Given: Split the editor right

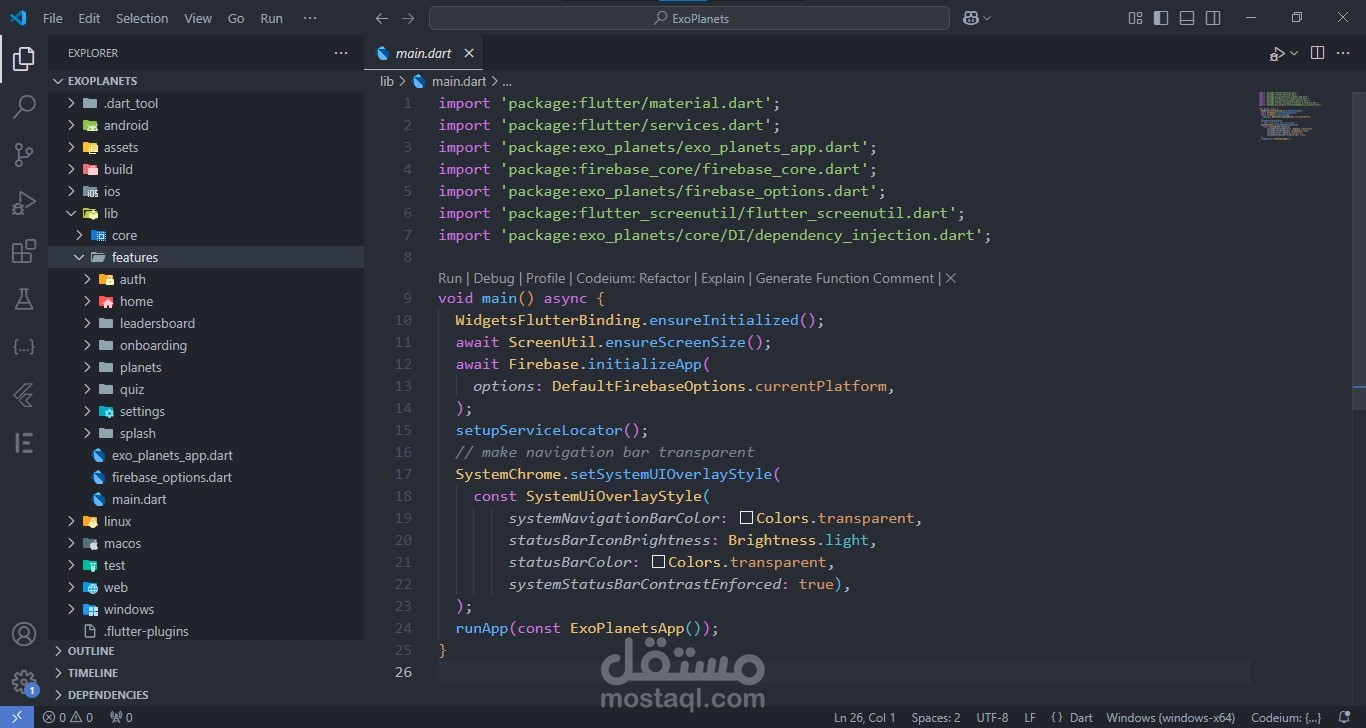Looking at the screenshot, I should coord(1317,53).
